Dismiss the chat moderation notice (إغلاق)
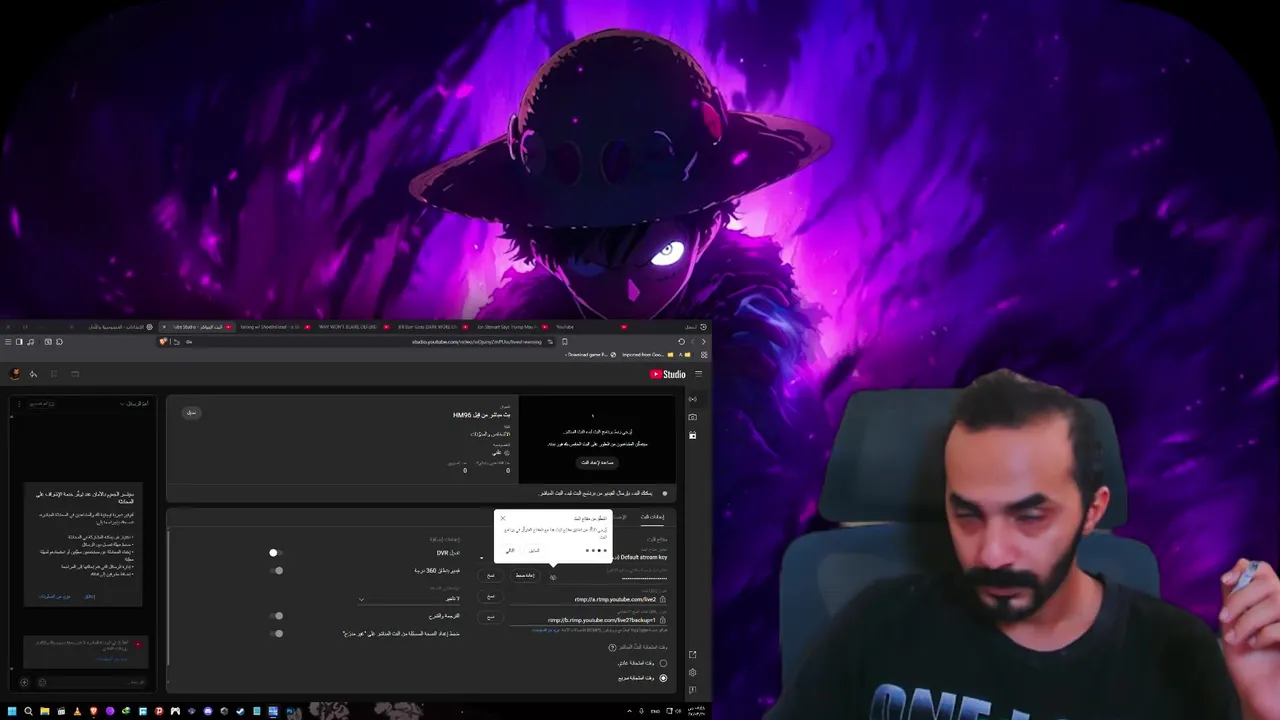The height and width of the screenshot is (720, 1280). pyautogui.click(x=89, y=596)
